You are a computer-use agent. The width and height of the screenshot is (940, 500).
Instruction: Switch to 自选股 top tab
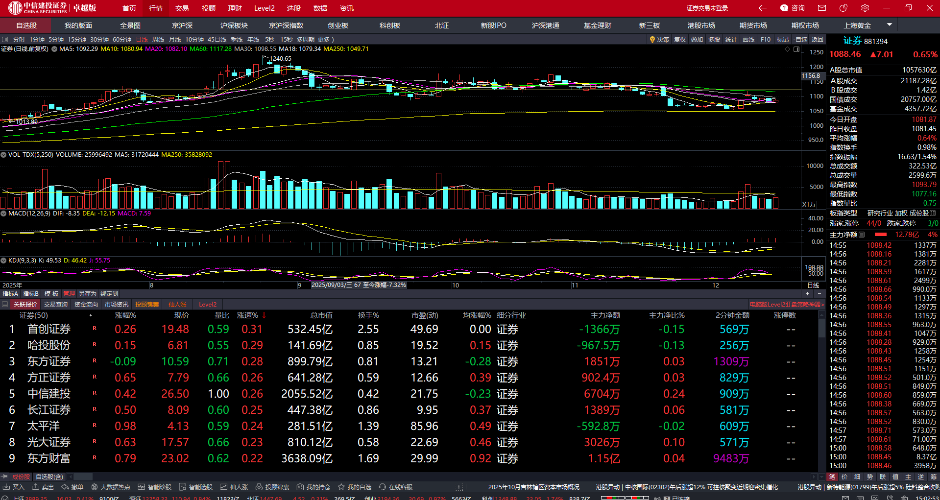[26, 25]
